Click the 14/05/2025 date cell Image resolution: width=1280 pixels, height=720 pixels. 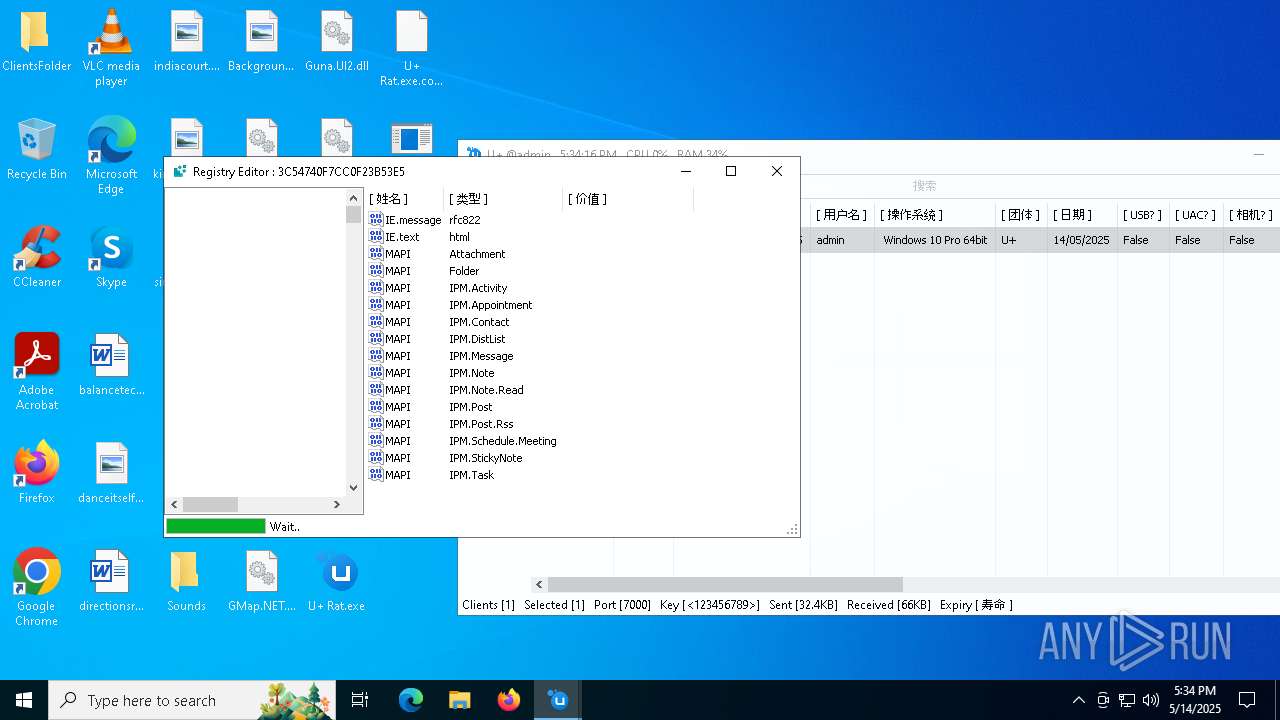click(x=1081, y=240)
